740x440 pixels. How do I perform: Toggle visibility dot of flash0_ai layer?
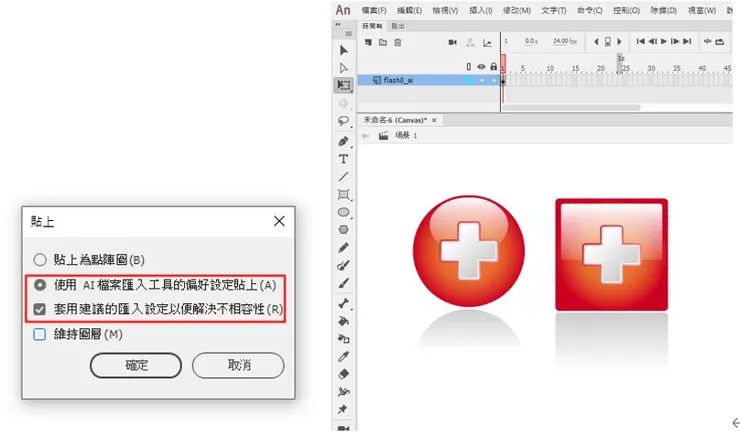click(x=482, y=81)
